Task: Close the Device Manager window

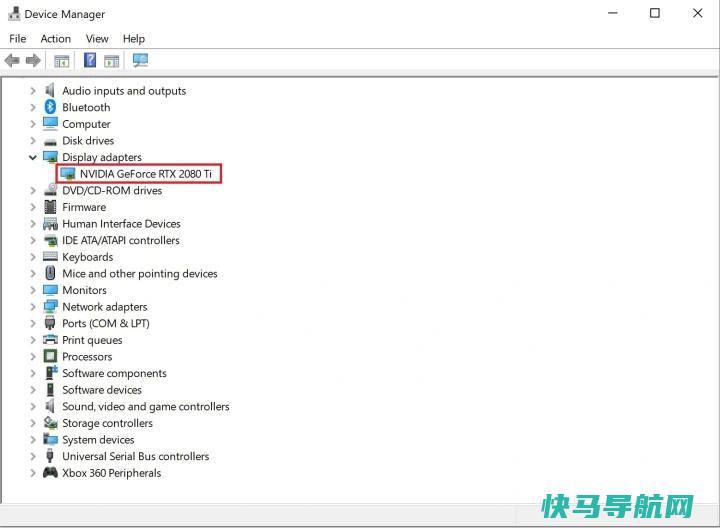Action: pos(698,13)
